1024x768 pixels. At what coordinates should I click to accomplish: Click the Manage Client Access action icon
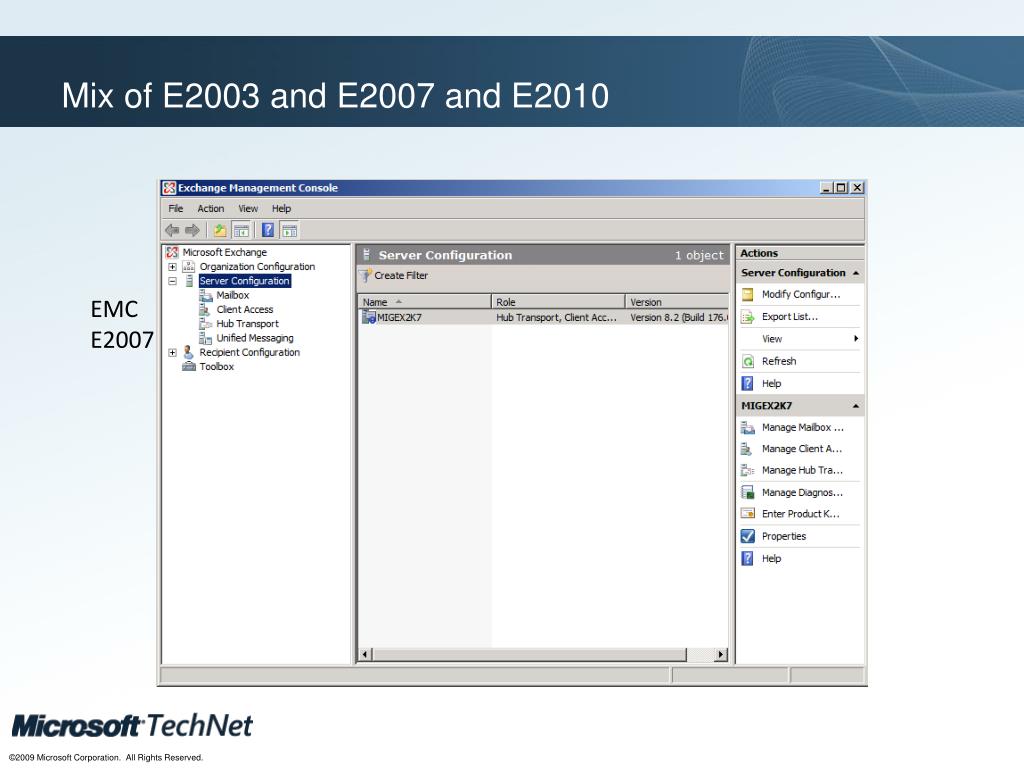[x=746, y=449]
